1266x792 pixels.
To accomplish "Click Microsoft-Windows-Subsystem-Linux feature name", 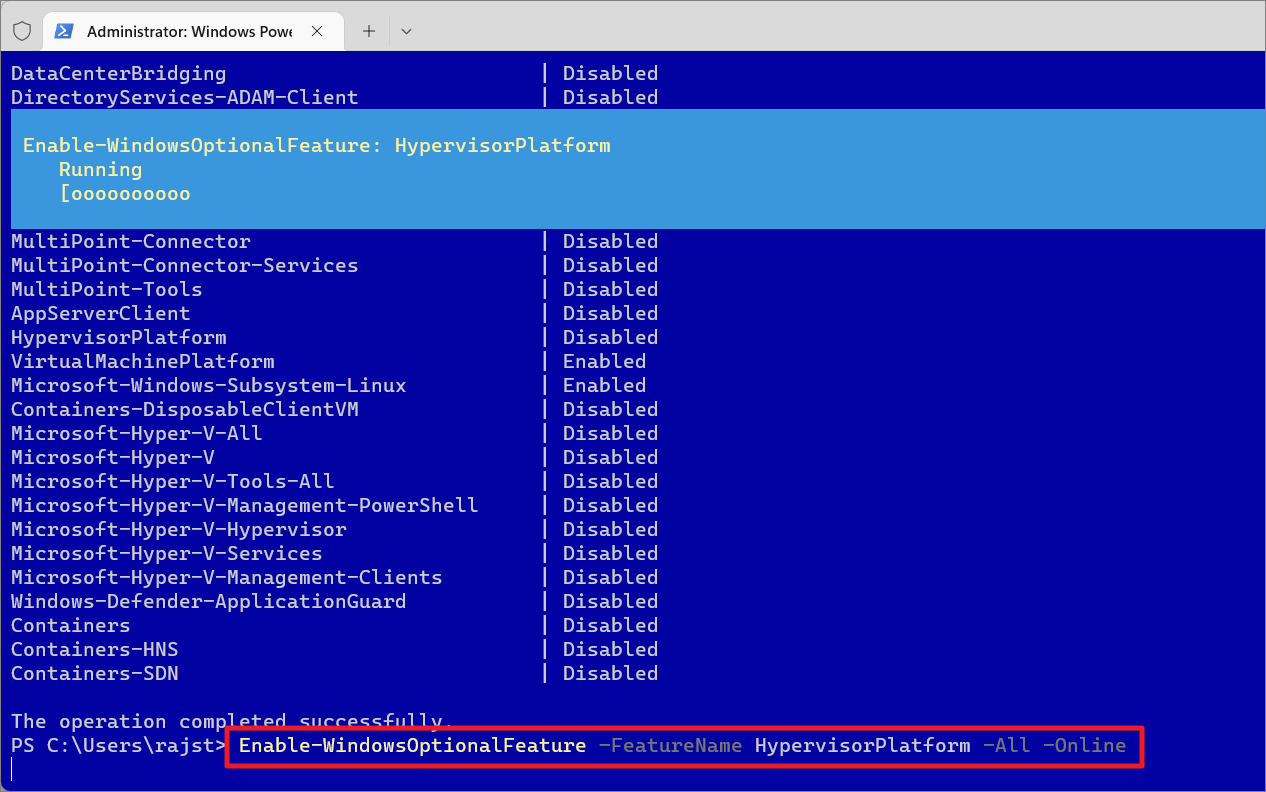I will (208, 385).
